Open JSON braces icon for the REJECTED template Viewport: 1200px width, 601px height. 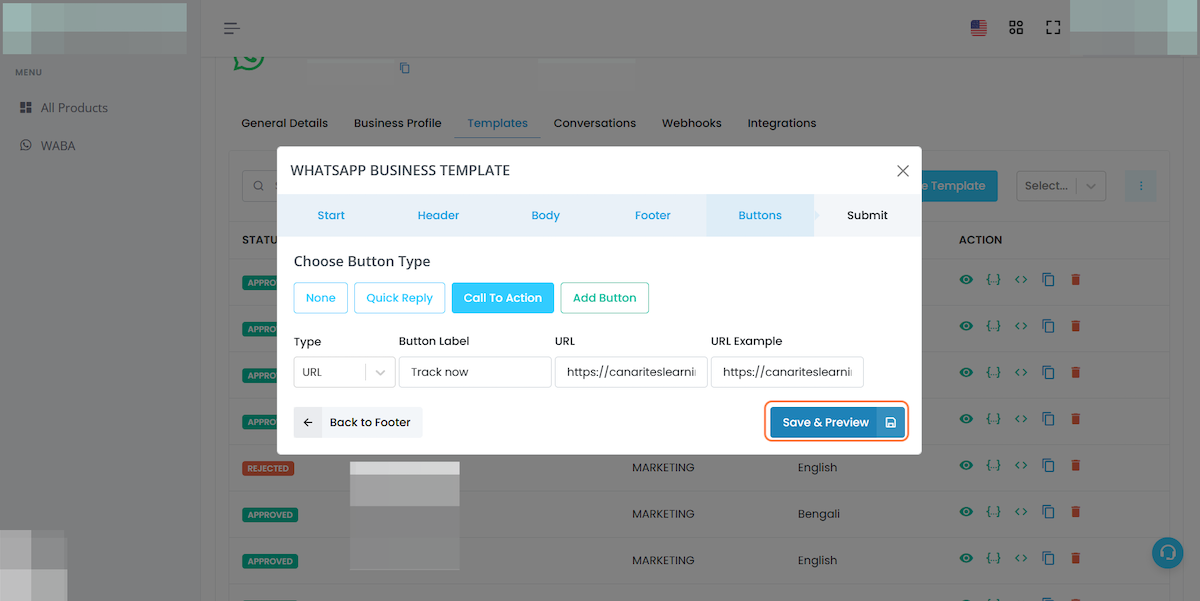(993, 466)
